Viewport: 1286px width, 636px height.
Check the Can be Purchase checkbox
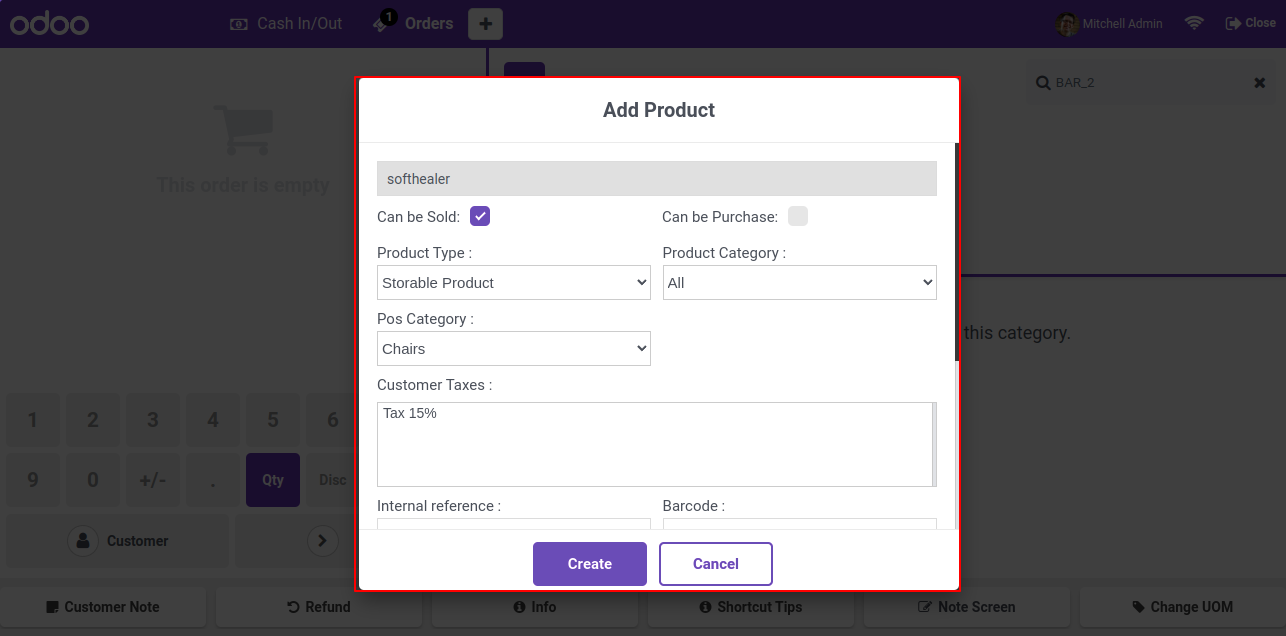[x=798, y=216]
